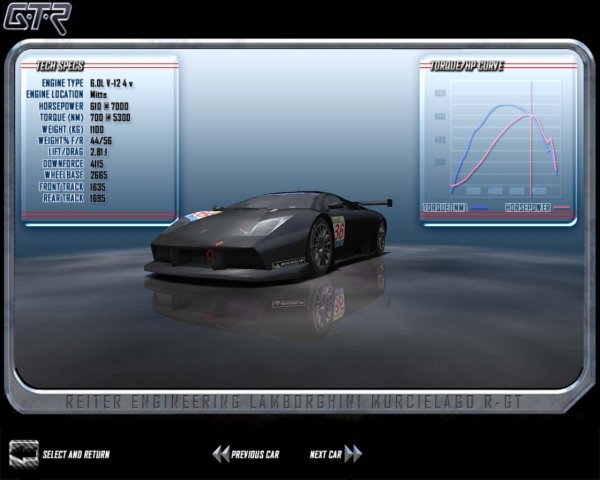Click the car's rear wing spoiler

point(373,203)
